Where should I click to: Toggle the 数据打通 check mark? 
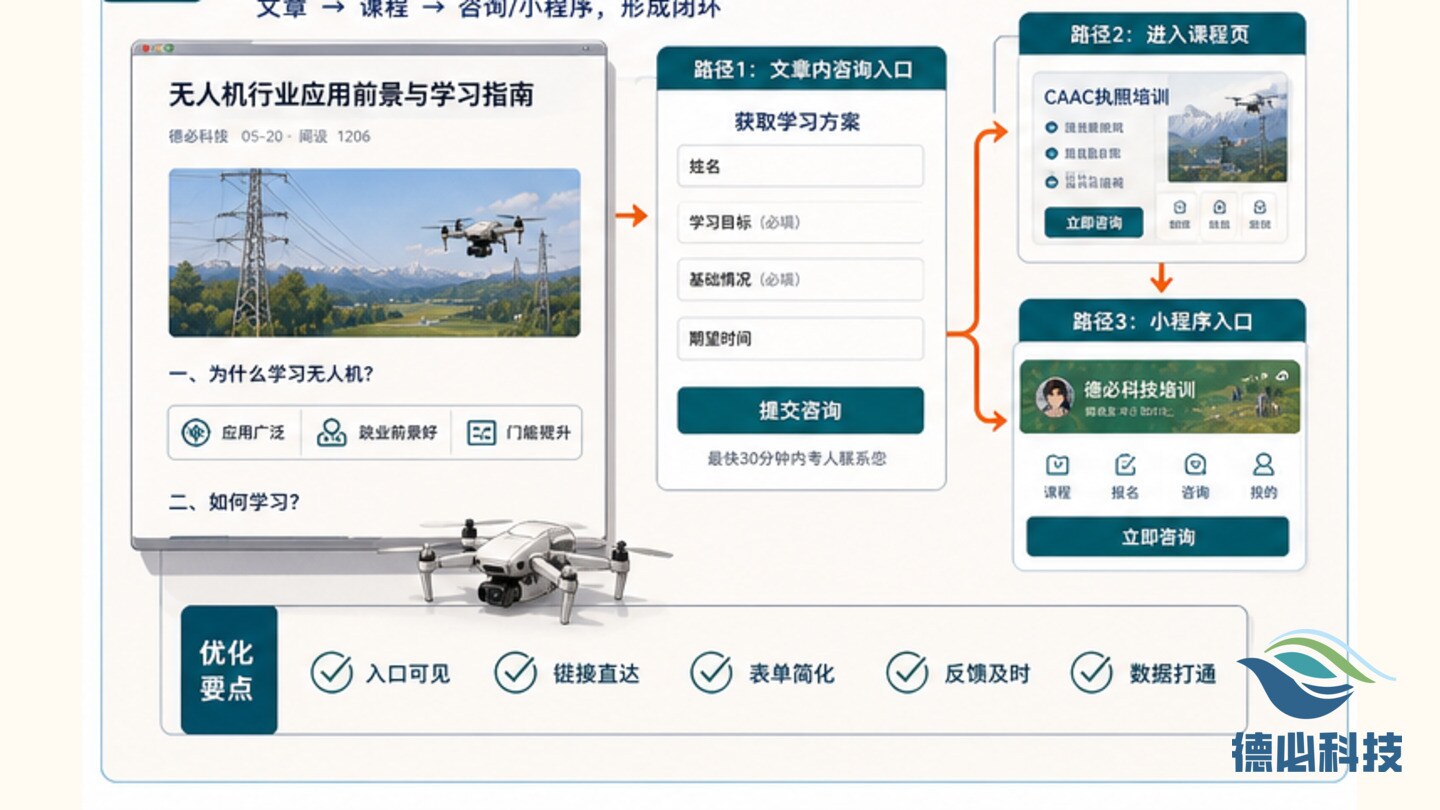tap(1091, 673)
